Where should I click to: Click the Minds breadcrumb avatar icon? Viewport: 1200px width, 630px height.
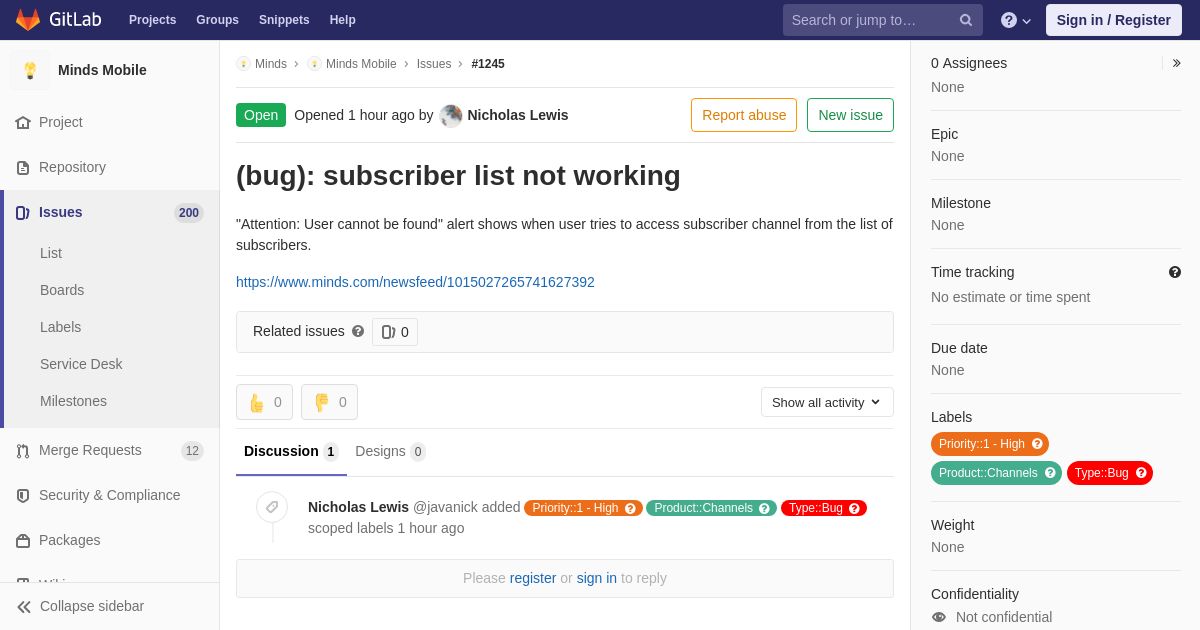point(243,64)
